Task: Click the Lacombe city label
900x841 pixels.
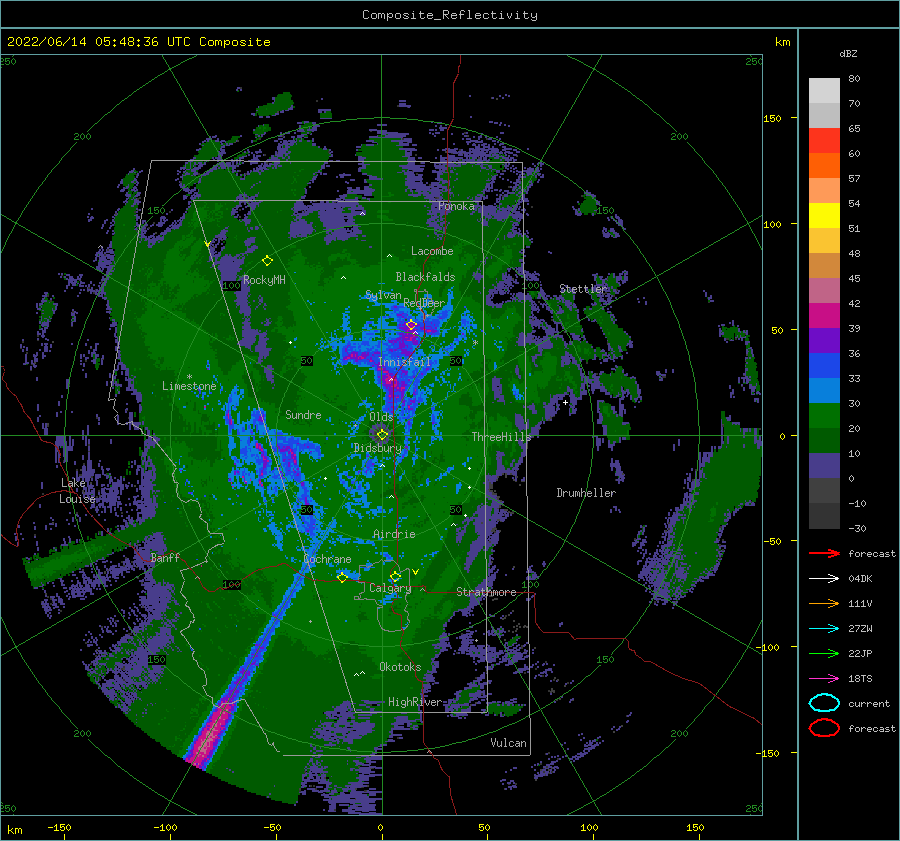Action: 432,251
